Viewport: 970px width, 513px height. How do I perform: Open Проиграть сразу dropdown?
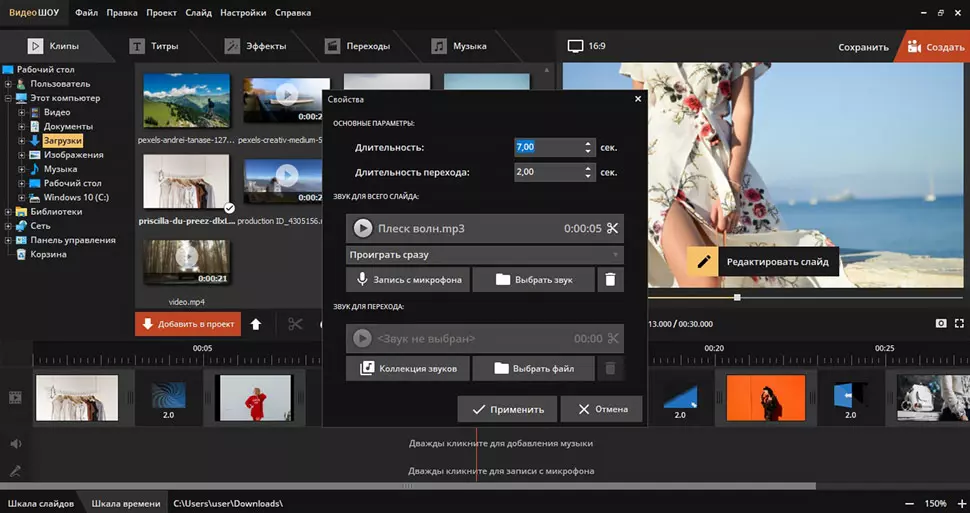[485, 255]
